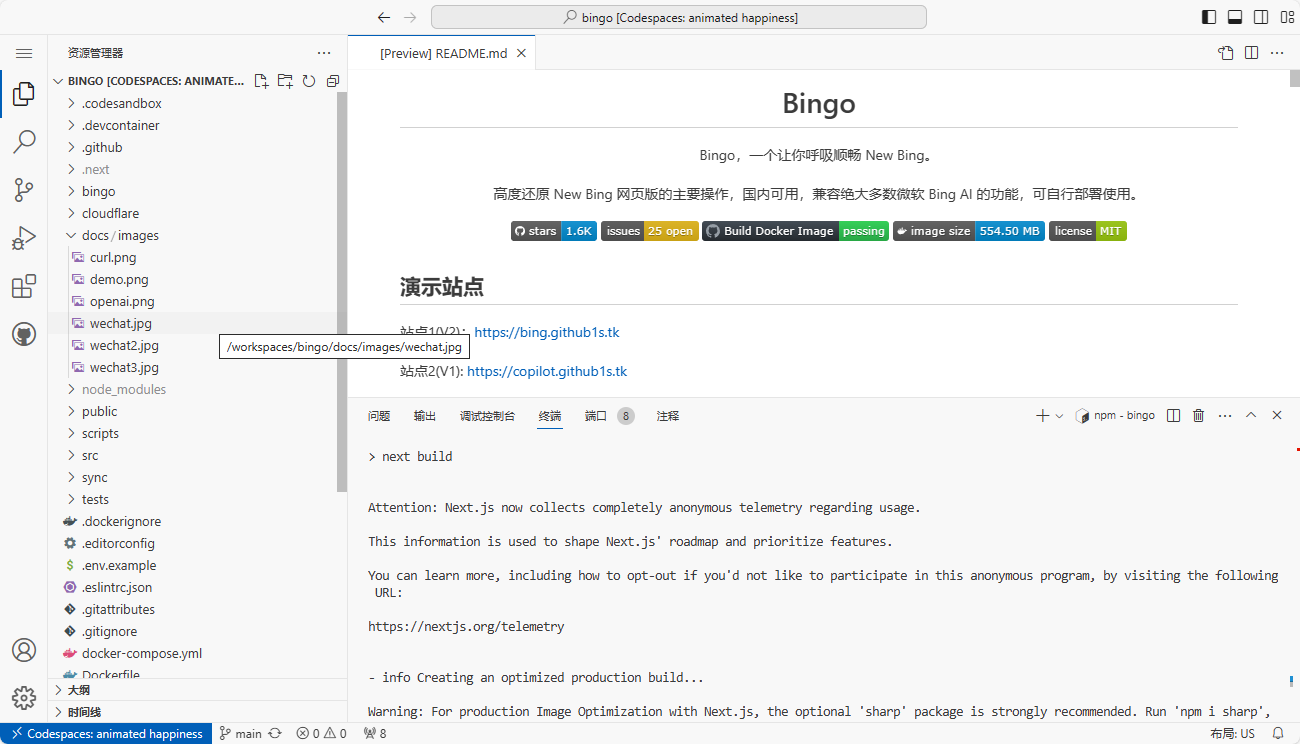Open the Accounts menu icon
1300x744 pixels.
(x=24, y=649)
